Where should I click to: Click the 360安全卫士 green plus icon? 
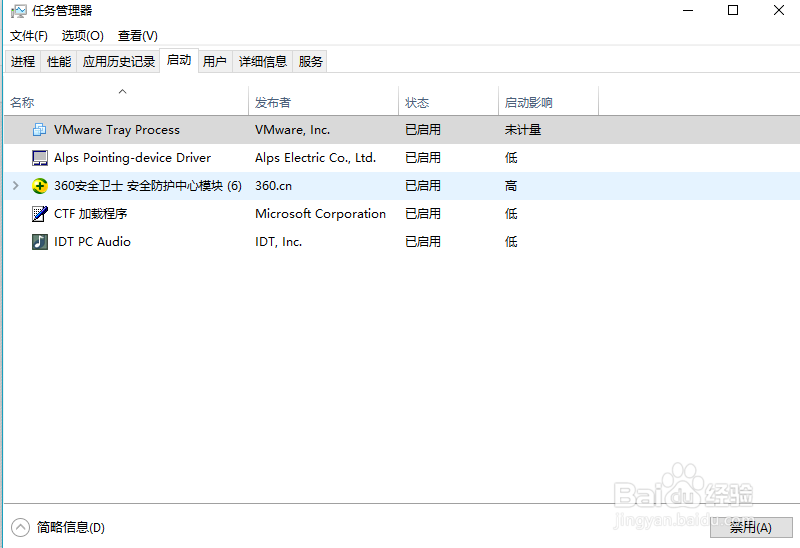(40, 186)
